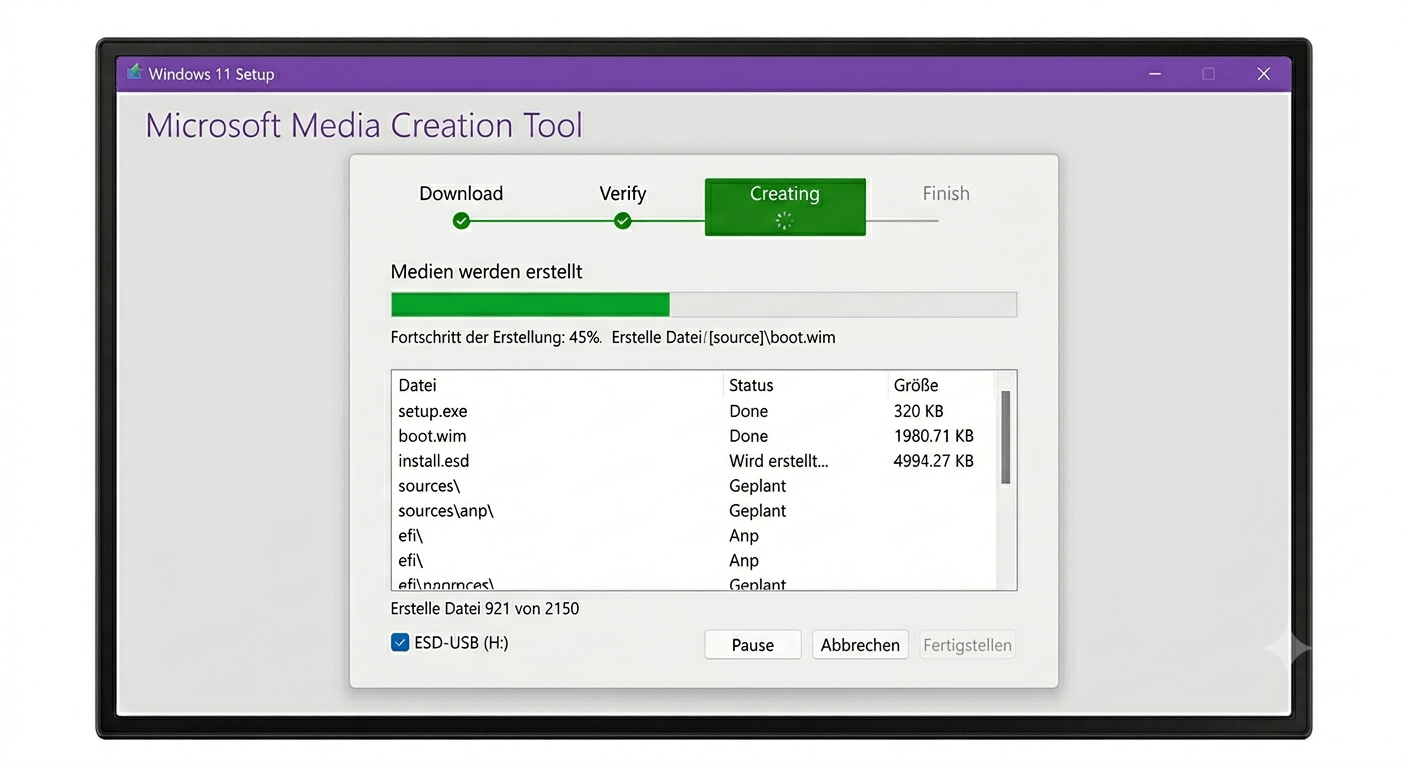Image resolution: width=1408 pixels, height=768 pixels.
Task: Uncheck the ESD-USB (H:) checkbox
Action: (400, 643)
